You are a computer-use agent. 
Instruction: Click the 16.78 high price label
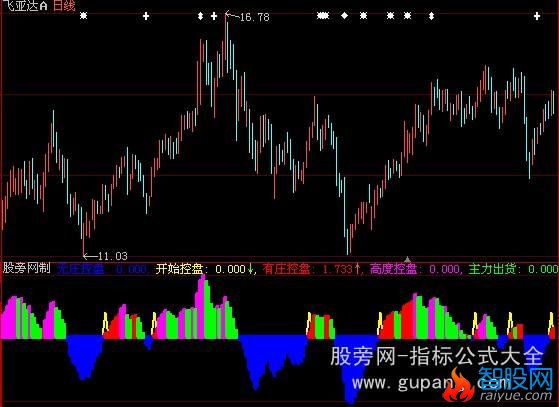click(x=255, y=17)
